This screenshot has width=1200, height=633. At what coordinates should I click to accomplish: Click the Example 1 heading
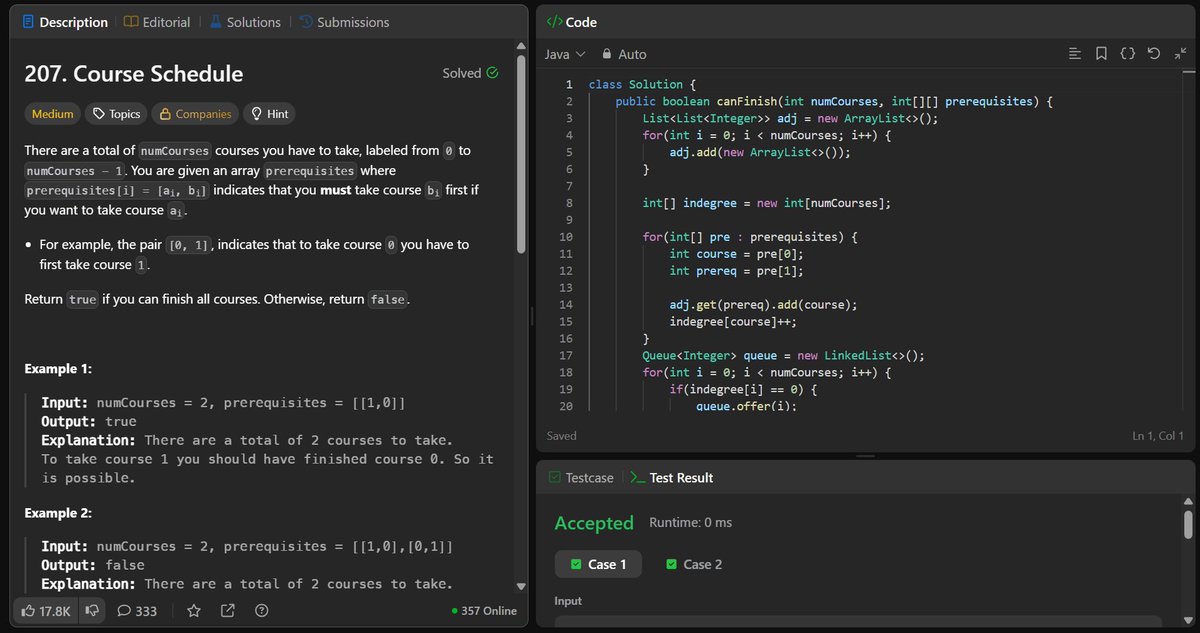[x=58, y=369]
